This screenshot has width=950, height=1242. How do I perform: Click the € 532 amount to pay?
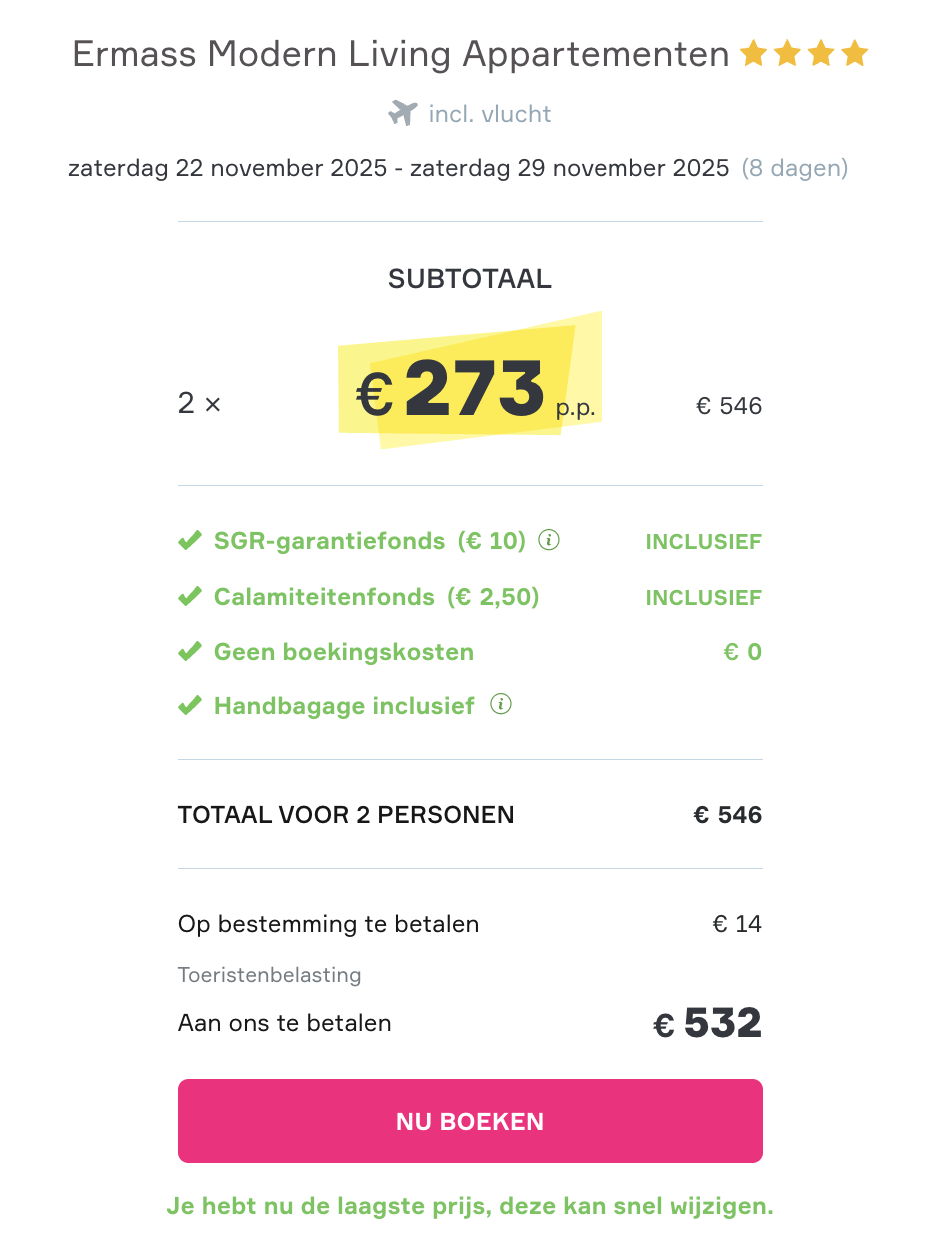[x=708, y=1024]
